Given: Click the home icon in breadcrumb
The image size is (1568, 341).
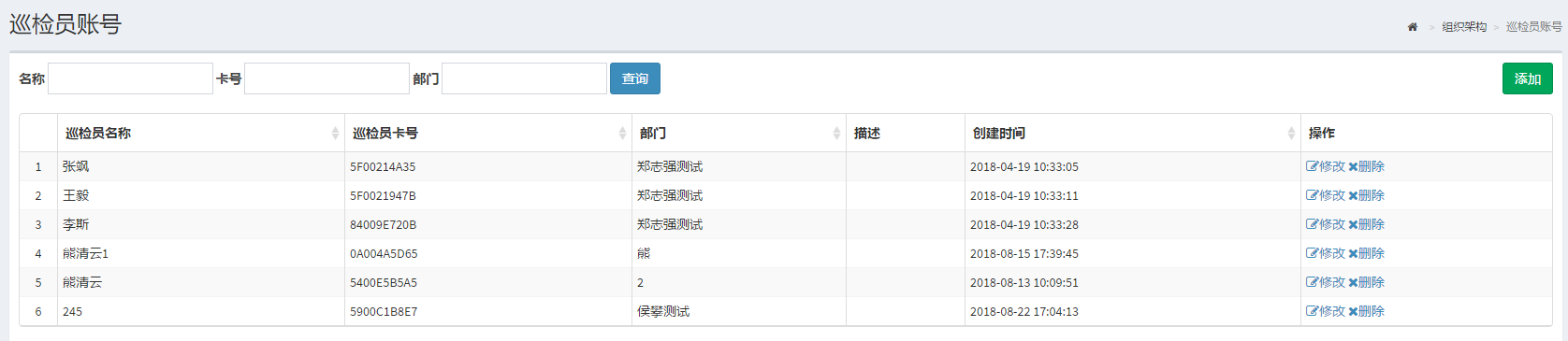Looking at the screenshot, I should click(x=1413, y=27).
